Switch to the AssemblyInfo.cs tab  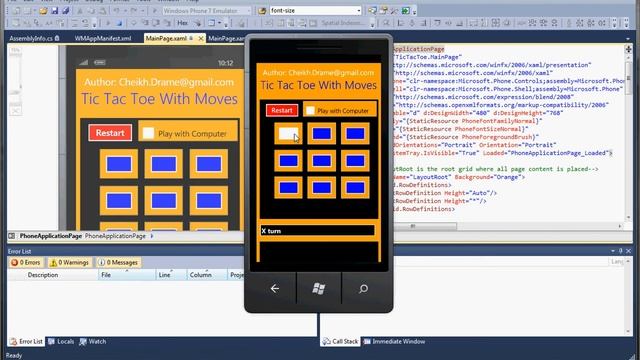tap(34, 38)
